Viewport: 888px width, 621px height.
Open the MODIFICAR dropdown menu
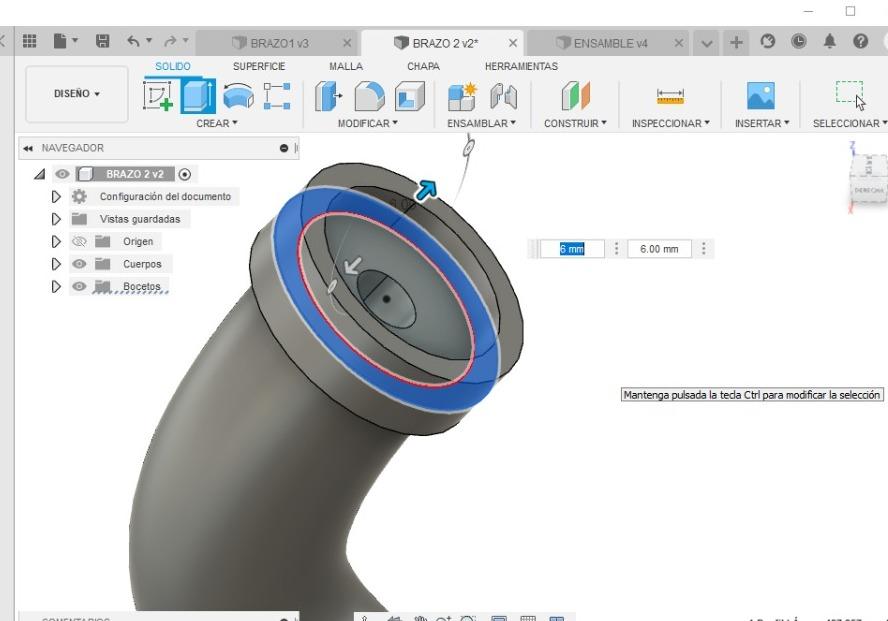pos(368,123)
